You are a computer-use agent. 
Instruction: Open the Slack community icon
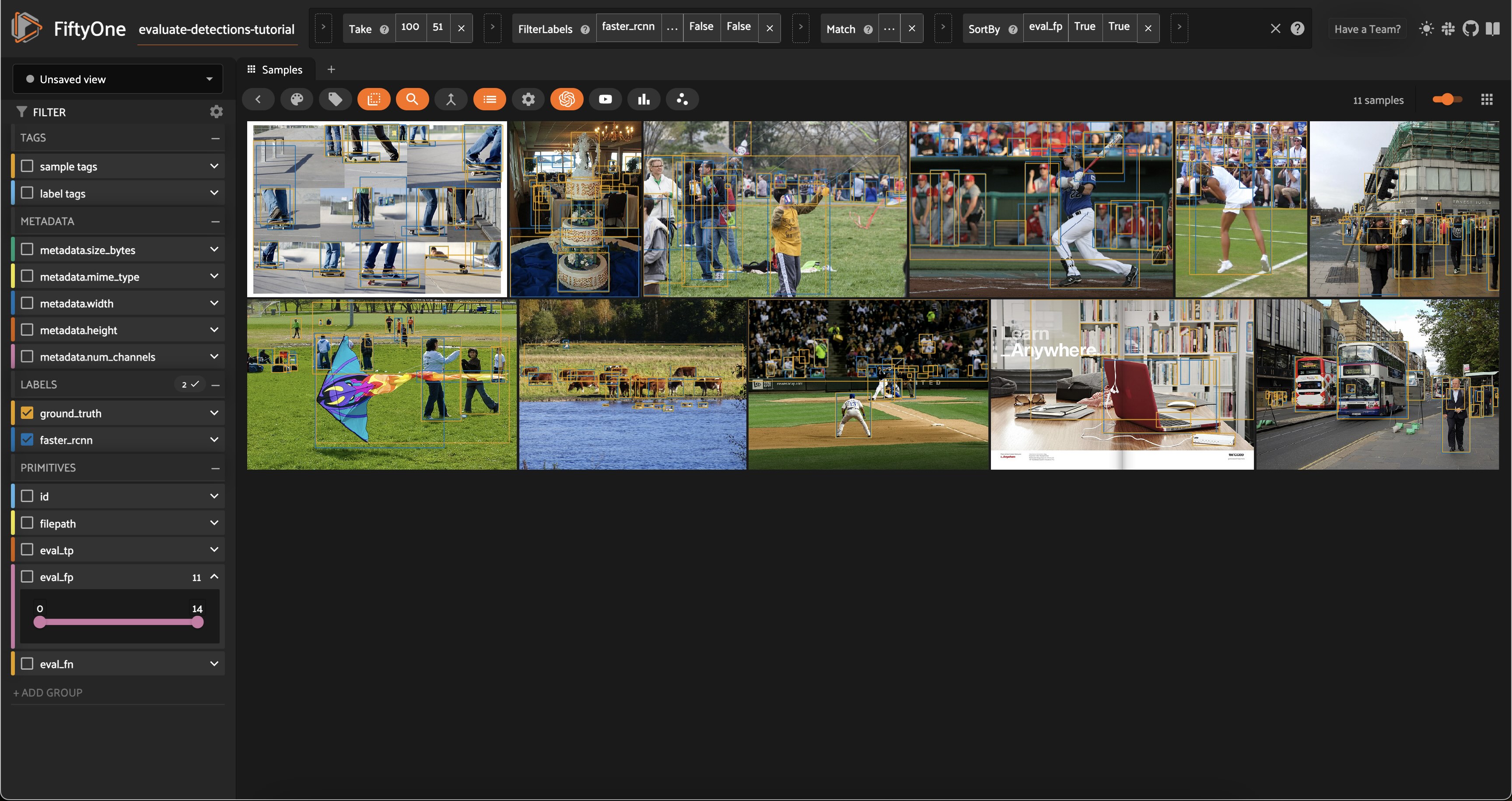pos(1448,28)
